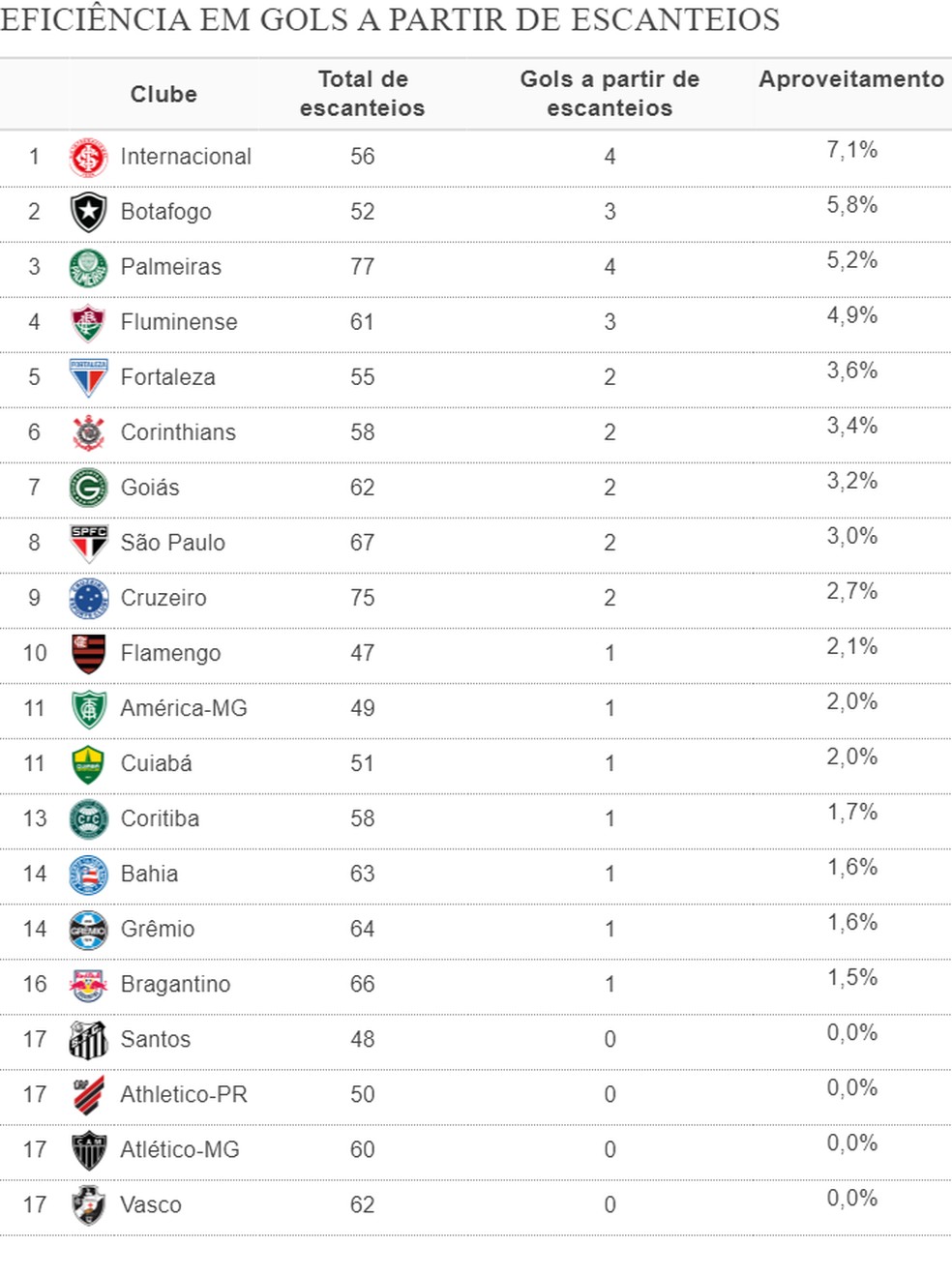Click the São Paulo SPFC crest
The height and width of the screenshot is (1276, 952).
[x=88, y=543]
